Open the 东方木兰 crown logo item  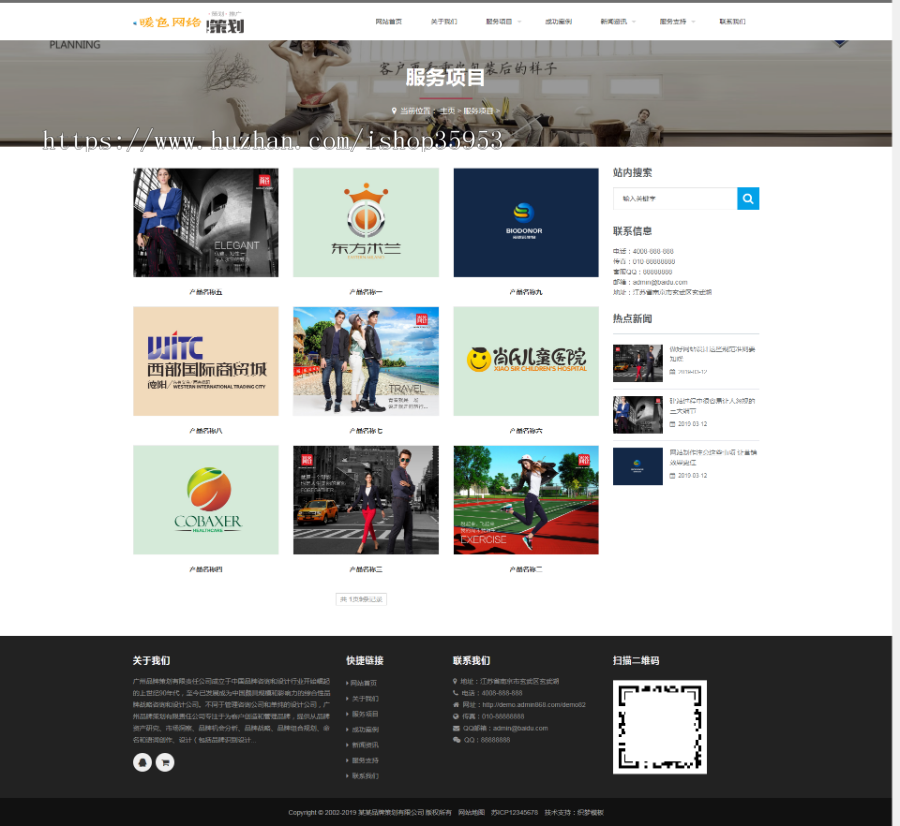coord(365,222)
